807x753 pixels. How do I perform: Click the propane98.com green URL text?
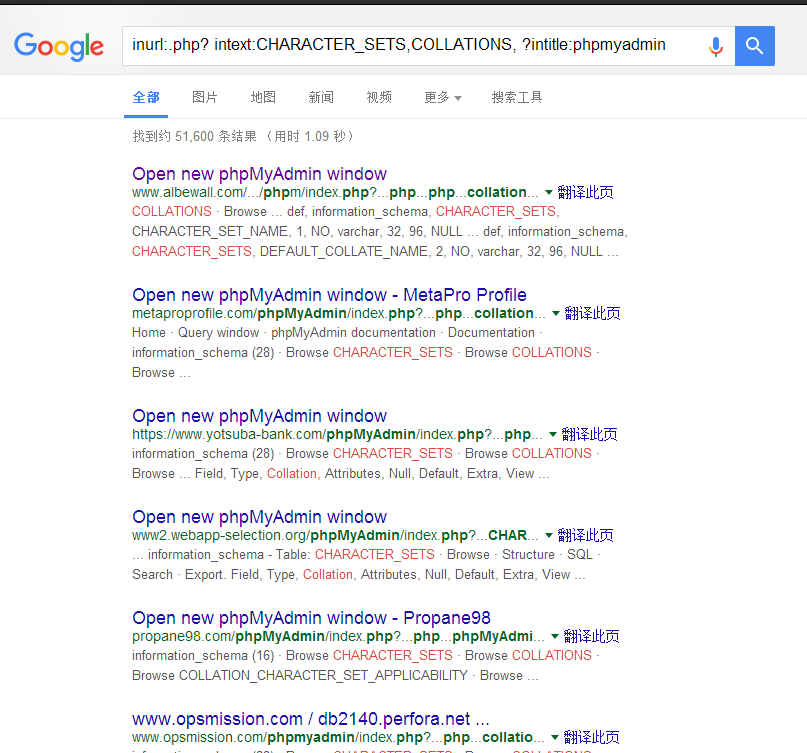[x=338, y=636]
